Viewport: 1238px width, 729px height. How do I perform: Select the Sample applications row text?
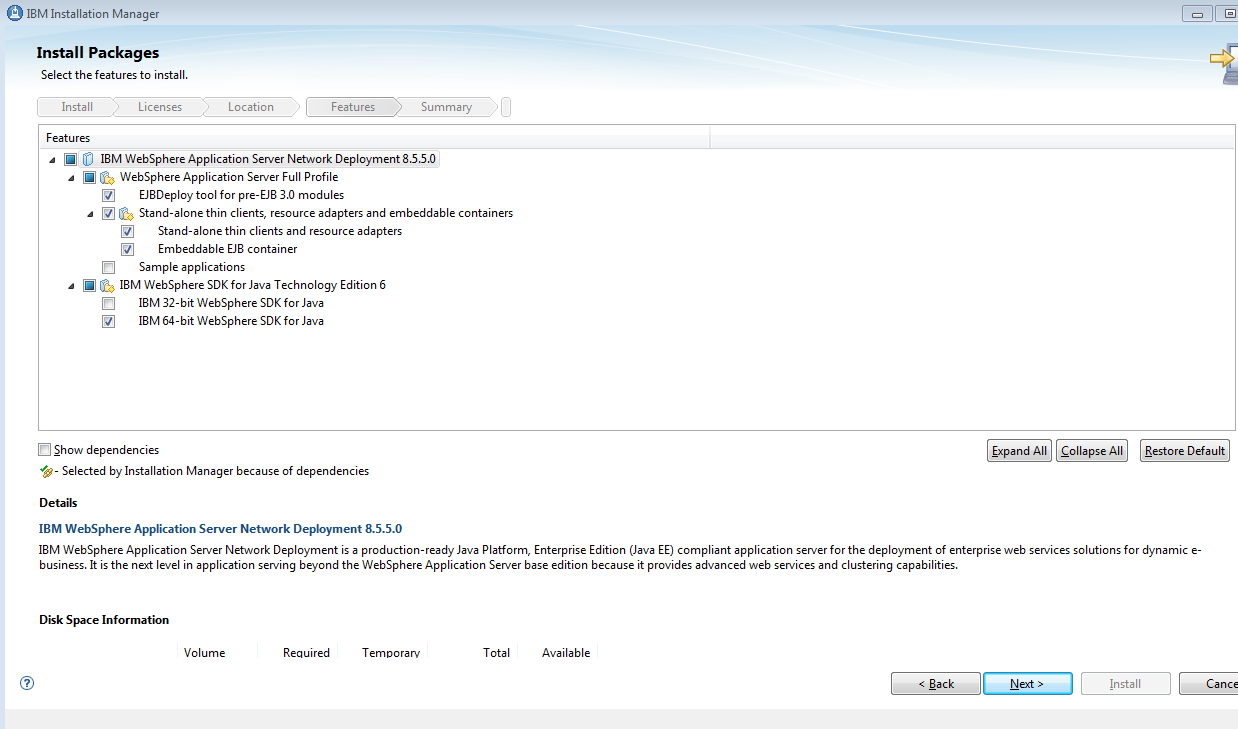[192, 267]
